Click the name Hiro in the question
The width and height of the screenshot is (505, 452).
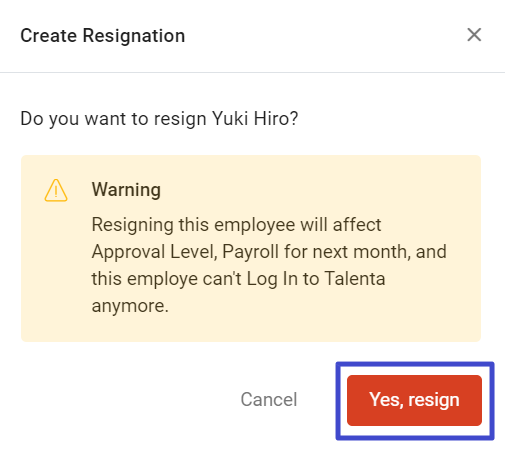pos(276,118)
